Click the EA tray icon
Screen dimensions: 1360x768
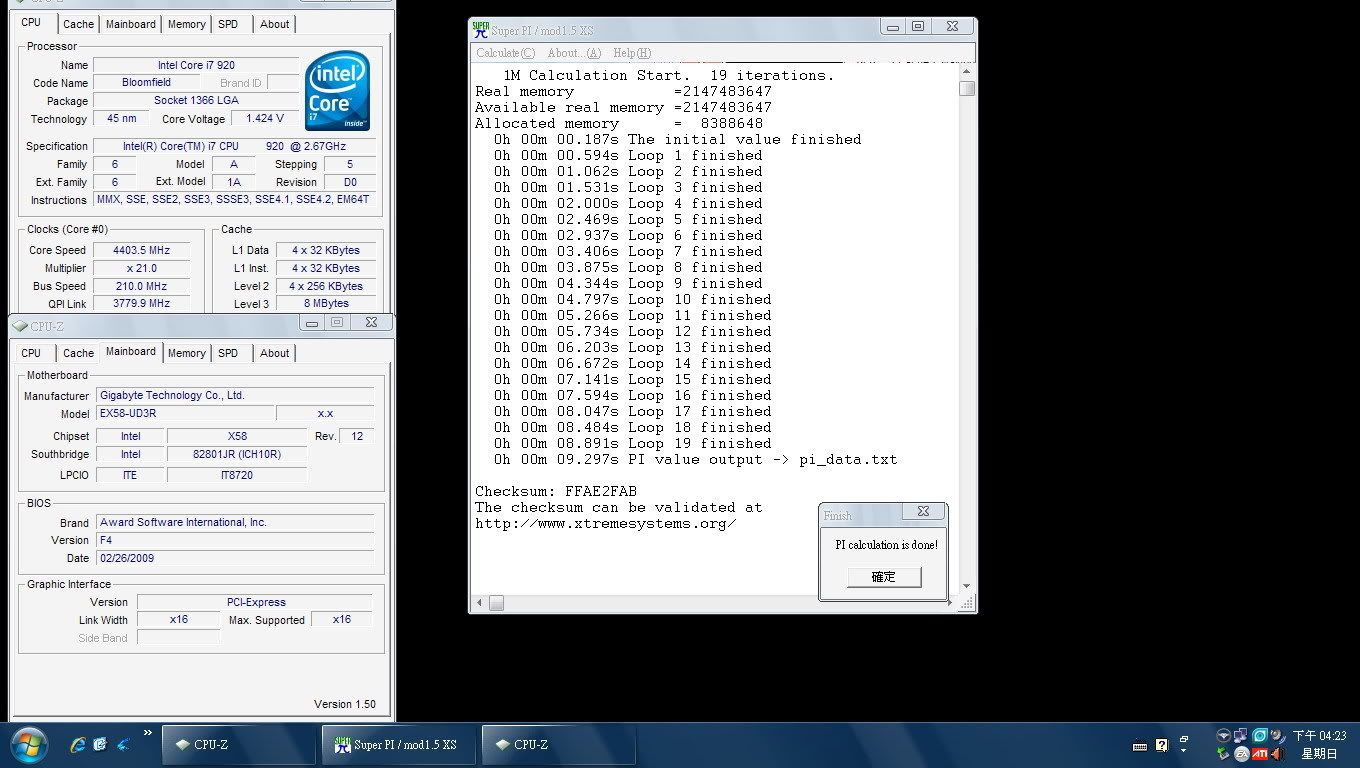(1242, 754)
